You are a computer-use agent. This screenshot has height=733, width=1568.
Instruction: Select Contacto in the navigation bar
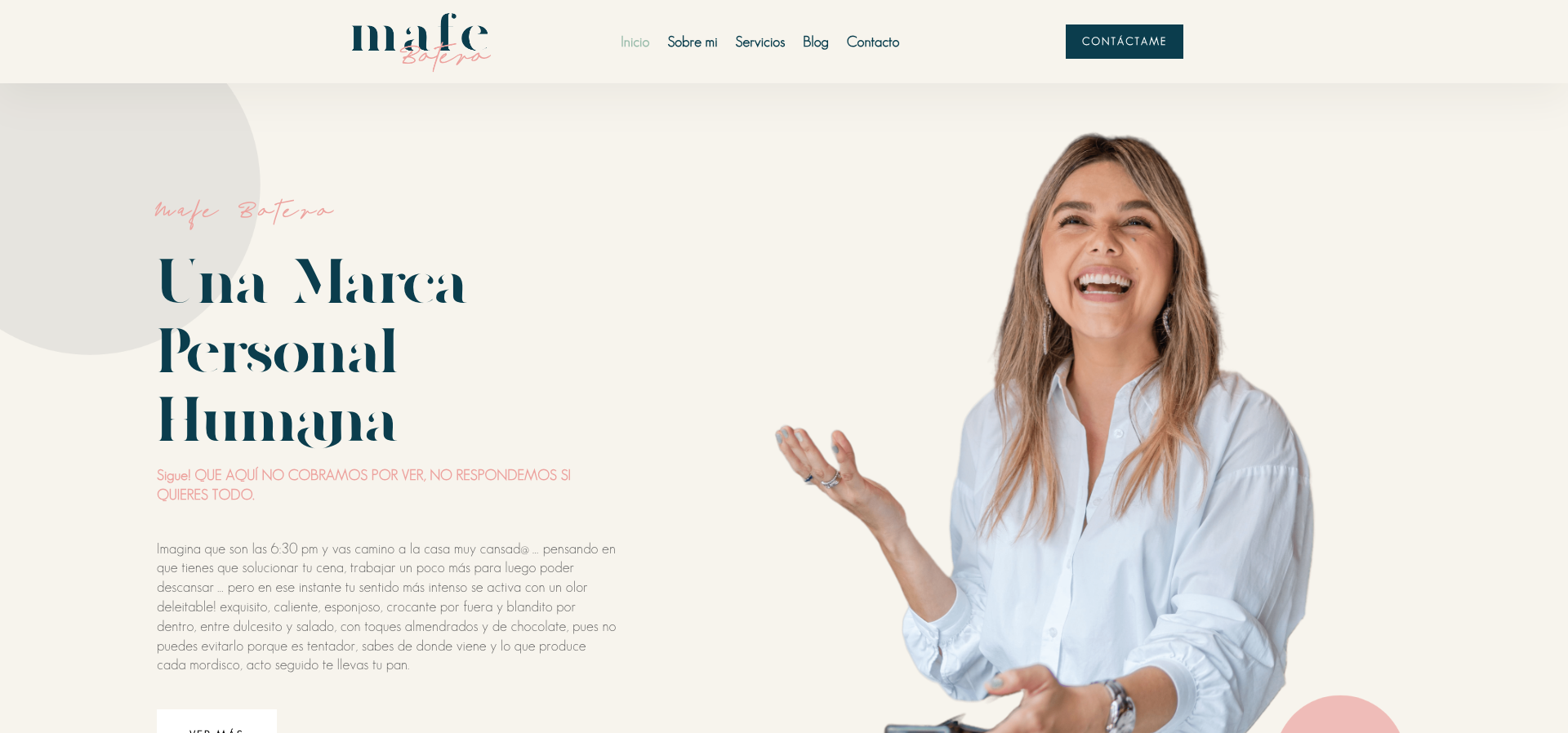tap(872, 42)
